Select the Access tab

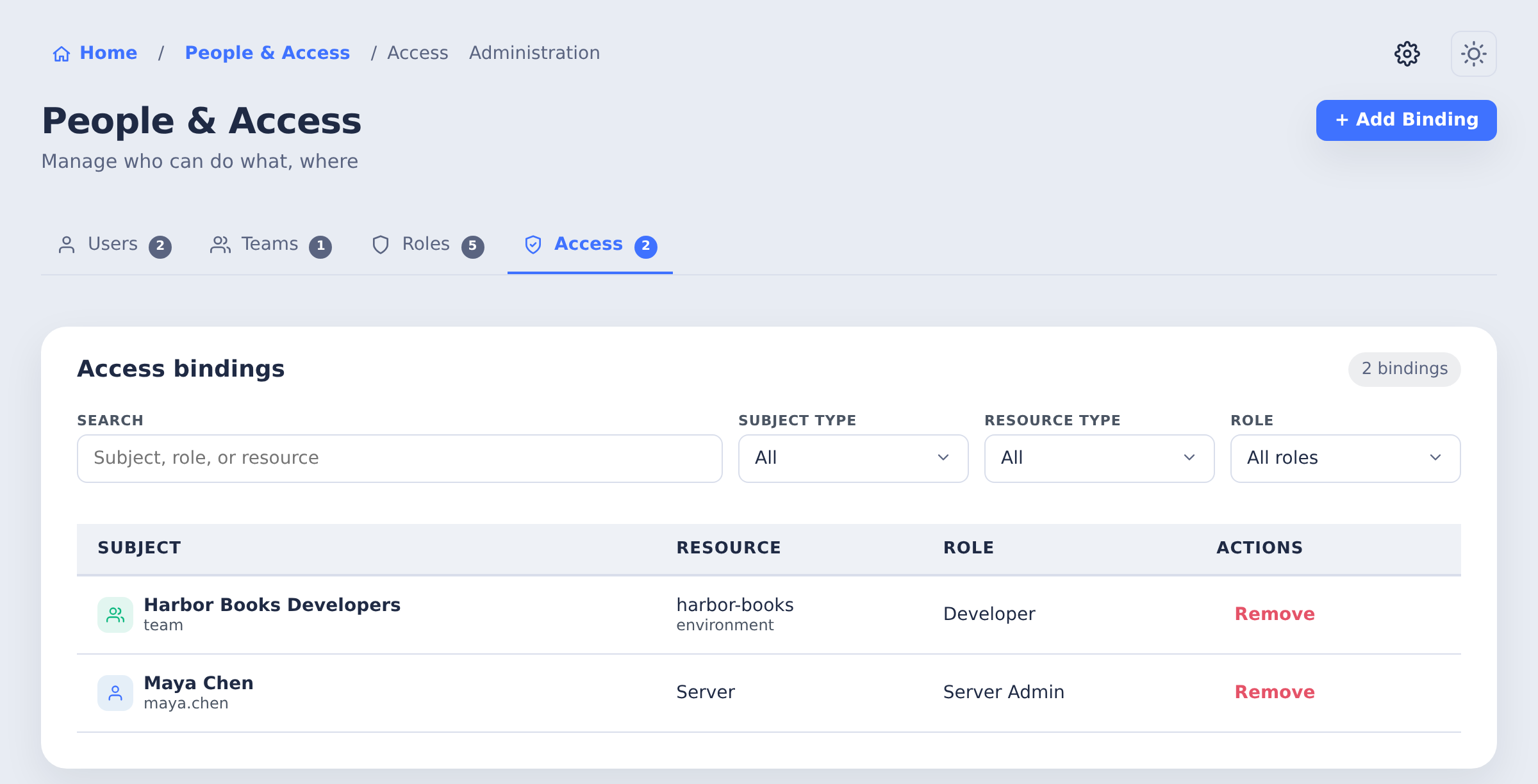point(590,245)
